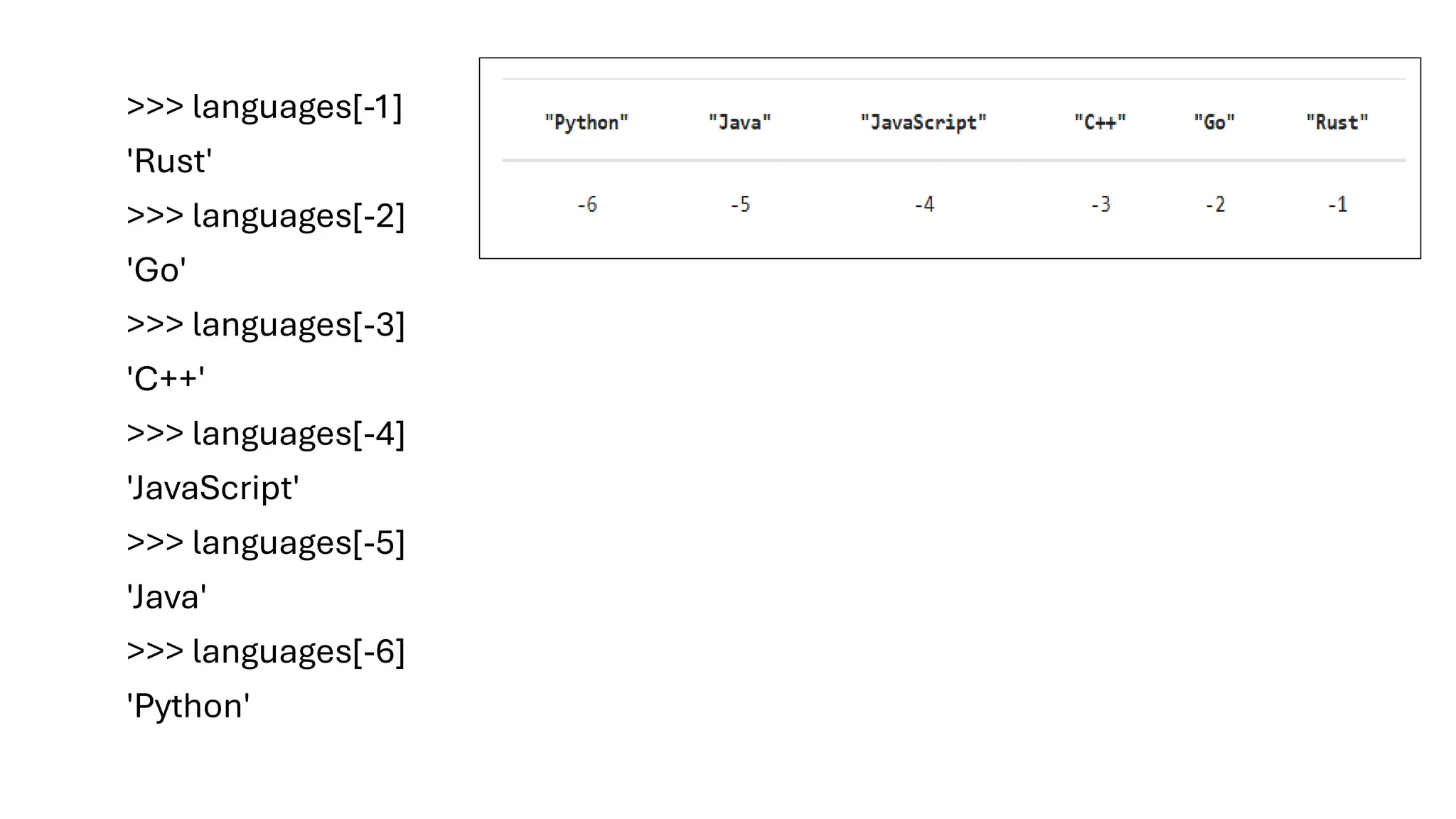Click the languages[-4] code line
The image size is (1456, 819).
click(265, 434)
